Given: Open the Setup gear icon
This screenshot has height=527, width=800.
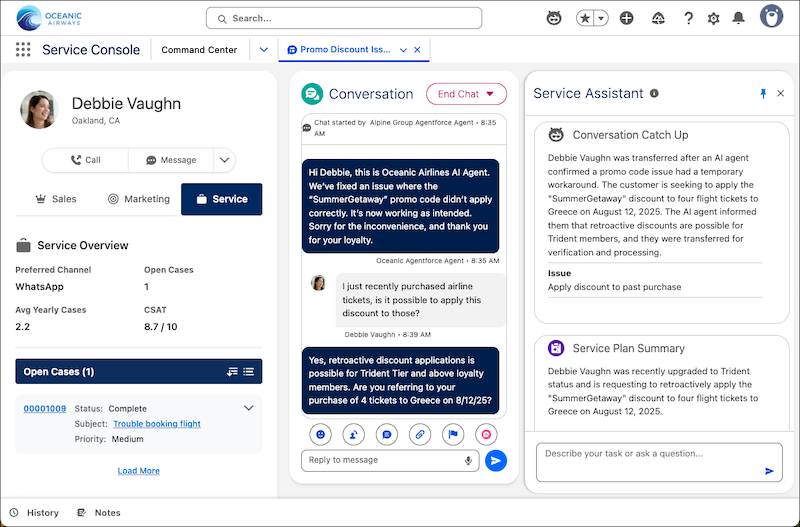Looking at the screenshot, I should coord(713,18).
